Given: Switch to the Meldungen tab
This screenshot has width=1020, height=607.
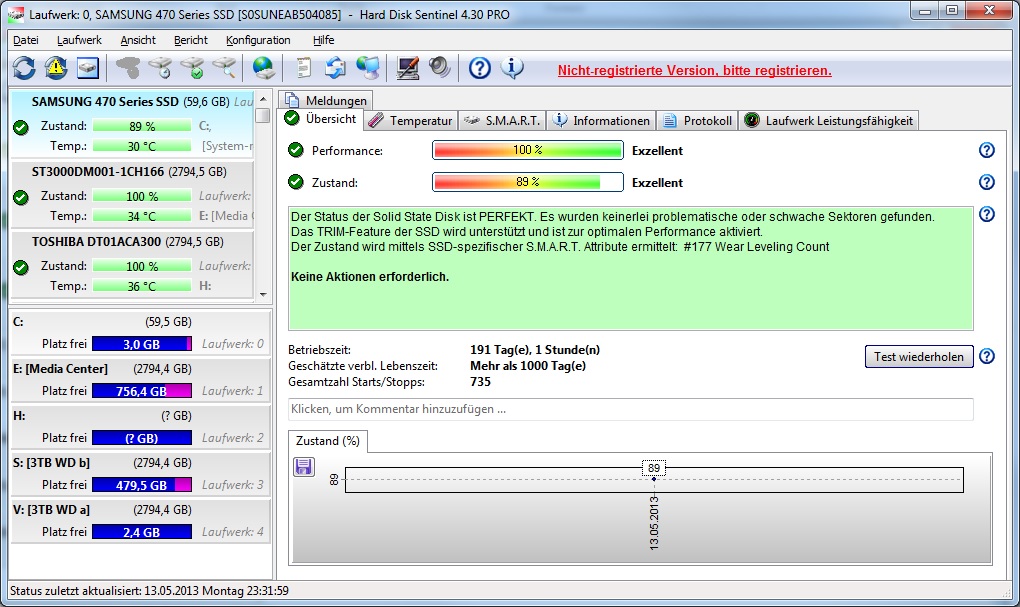Looking at the screenshot, I should (327, 100).
